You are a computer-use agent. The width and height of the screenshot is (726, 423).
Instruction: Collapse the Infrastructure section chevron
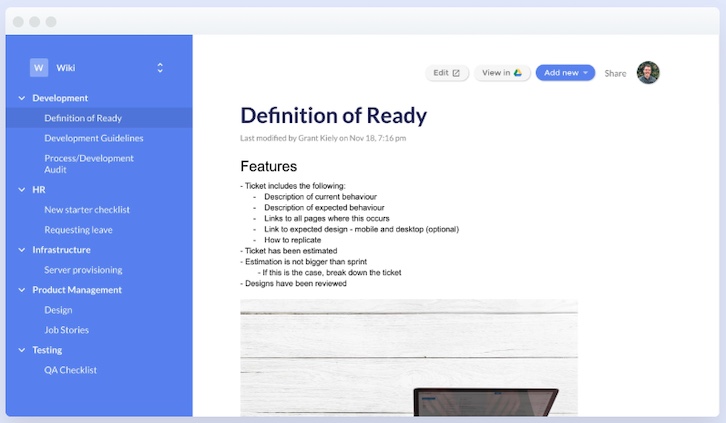pos(21,250)
